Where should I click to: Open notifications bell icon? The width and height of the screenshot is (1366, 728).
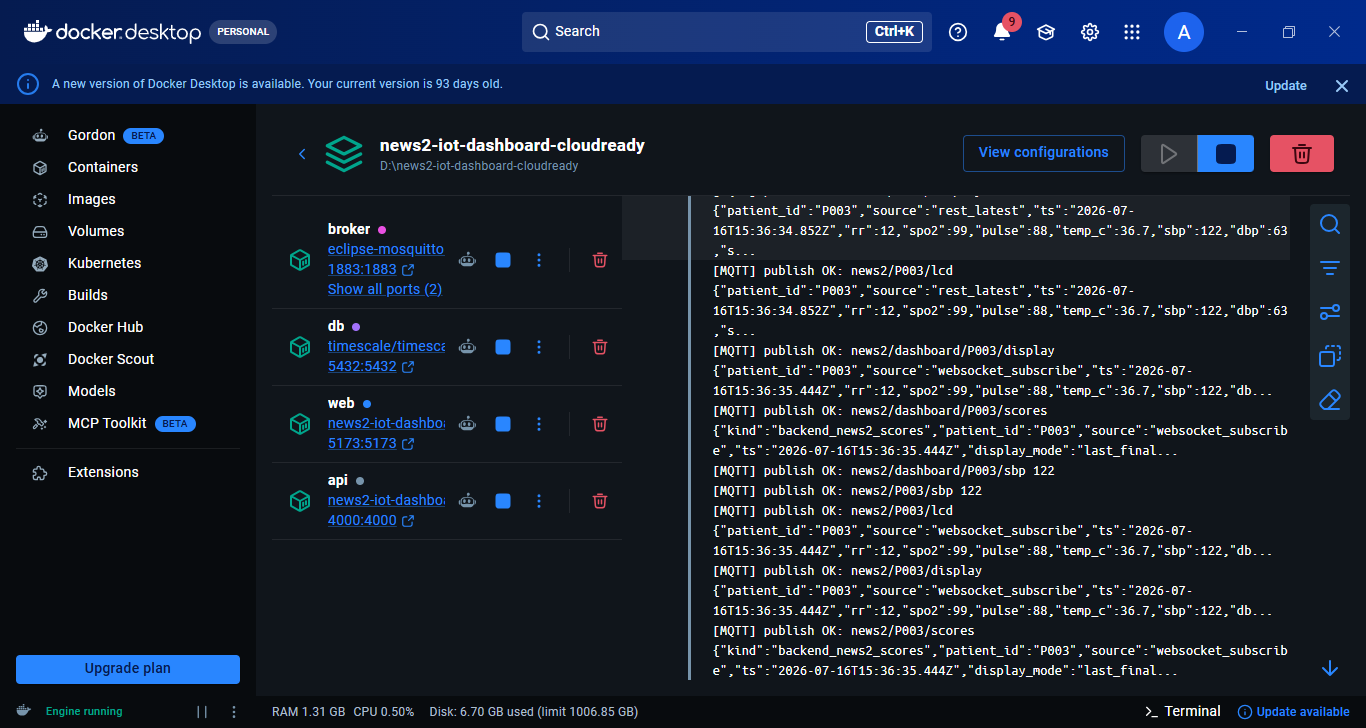(x=1002, y=32)
